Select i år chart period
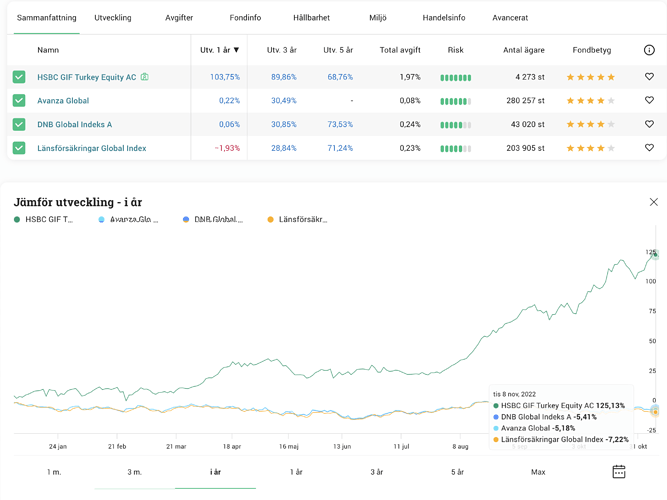The height and width of the screenshot is (500, 667). (x=215, y=471)
